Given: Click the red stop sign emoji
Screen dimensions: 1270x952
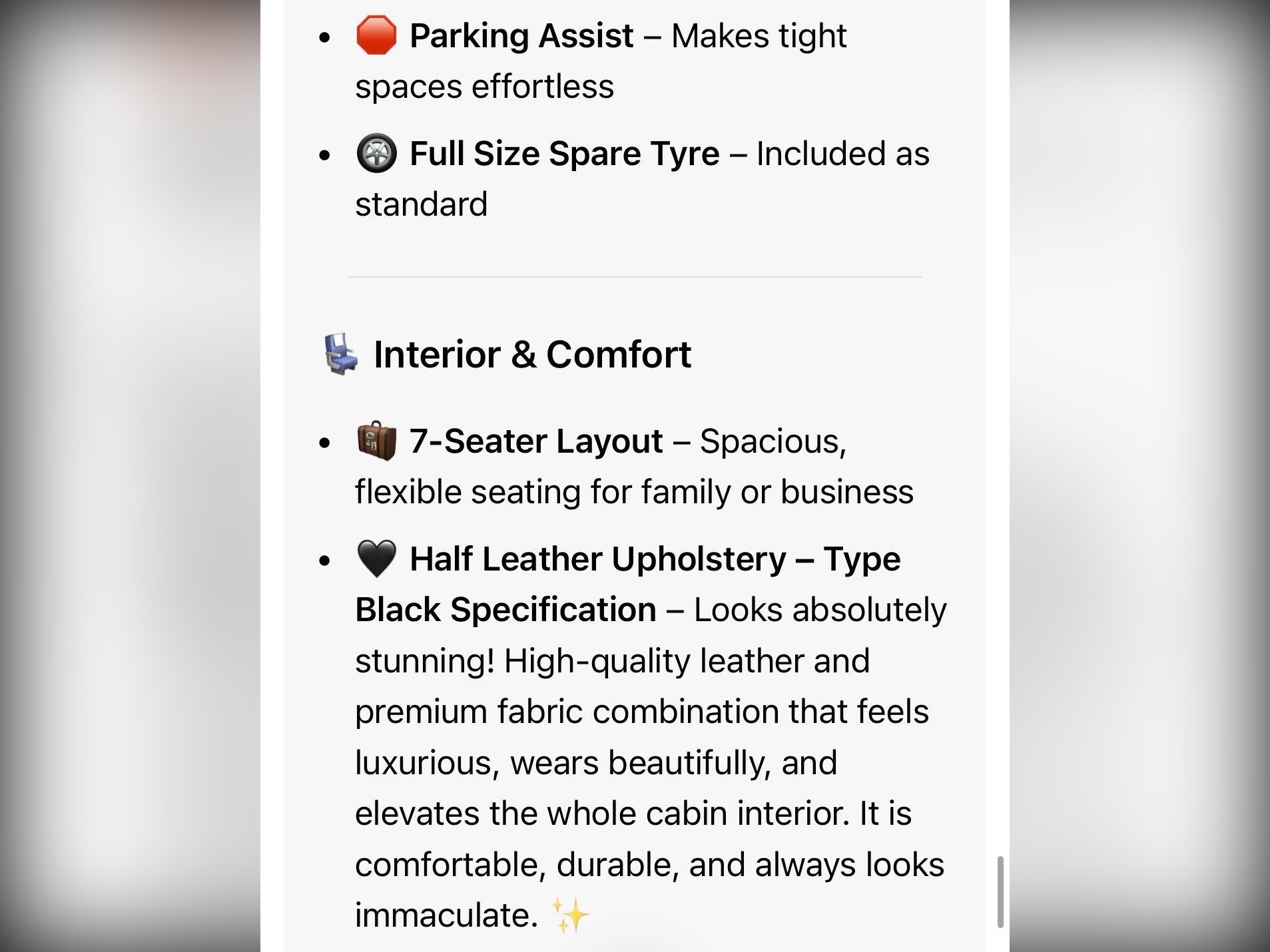Looking at the screenshot, I should [x=376, y=35].
